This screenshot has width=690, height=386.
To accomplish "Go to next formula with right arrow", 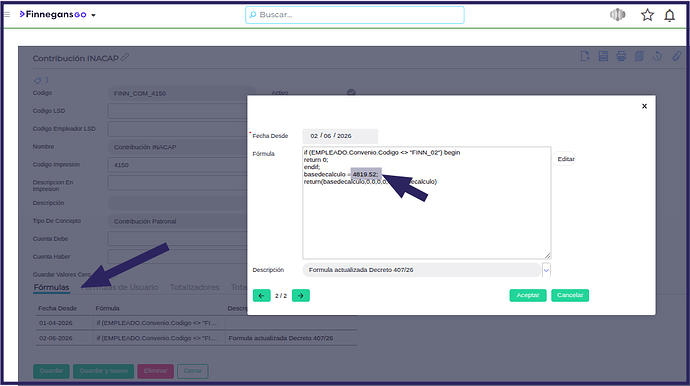I will click(301, 295).
